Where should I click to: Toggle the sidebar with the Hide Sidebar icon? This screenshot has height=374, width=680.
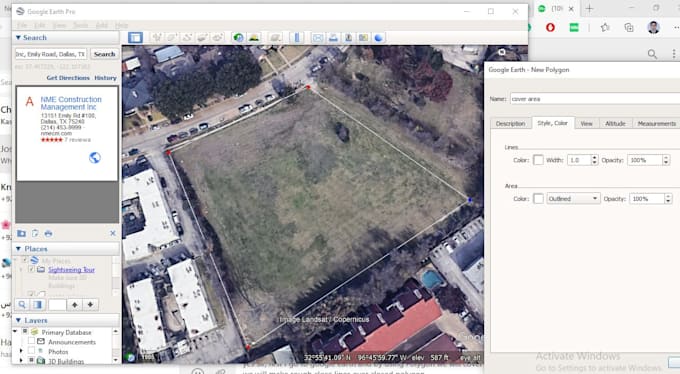tap(135, 38)
